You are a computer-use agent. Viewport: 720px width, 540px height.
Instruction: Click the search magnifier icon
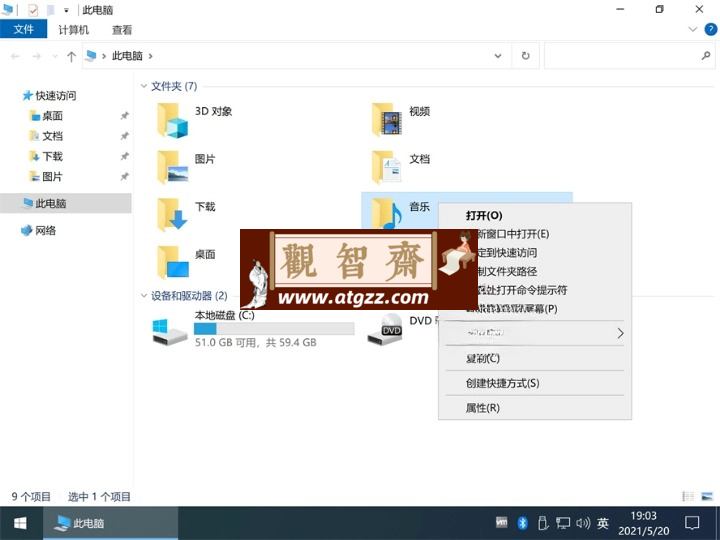click(706, 56)
